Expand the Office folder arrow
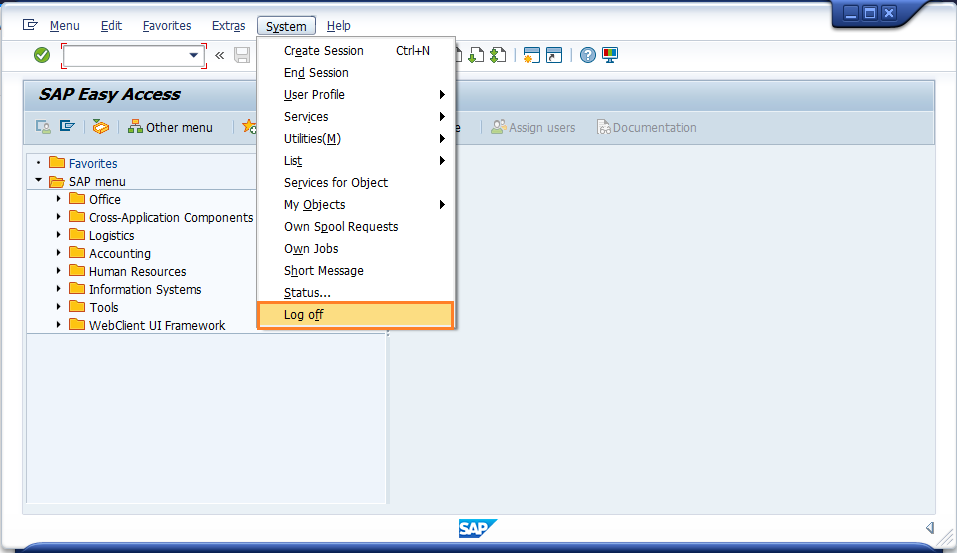957x553 pixels. coord(59,198)
